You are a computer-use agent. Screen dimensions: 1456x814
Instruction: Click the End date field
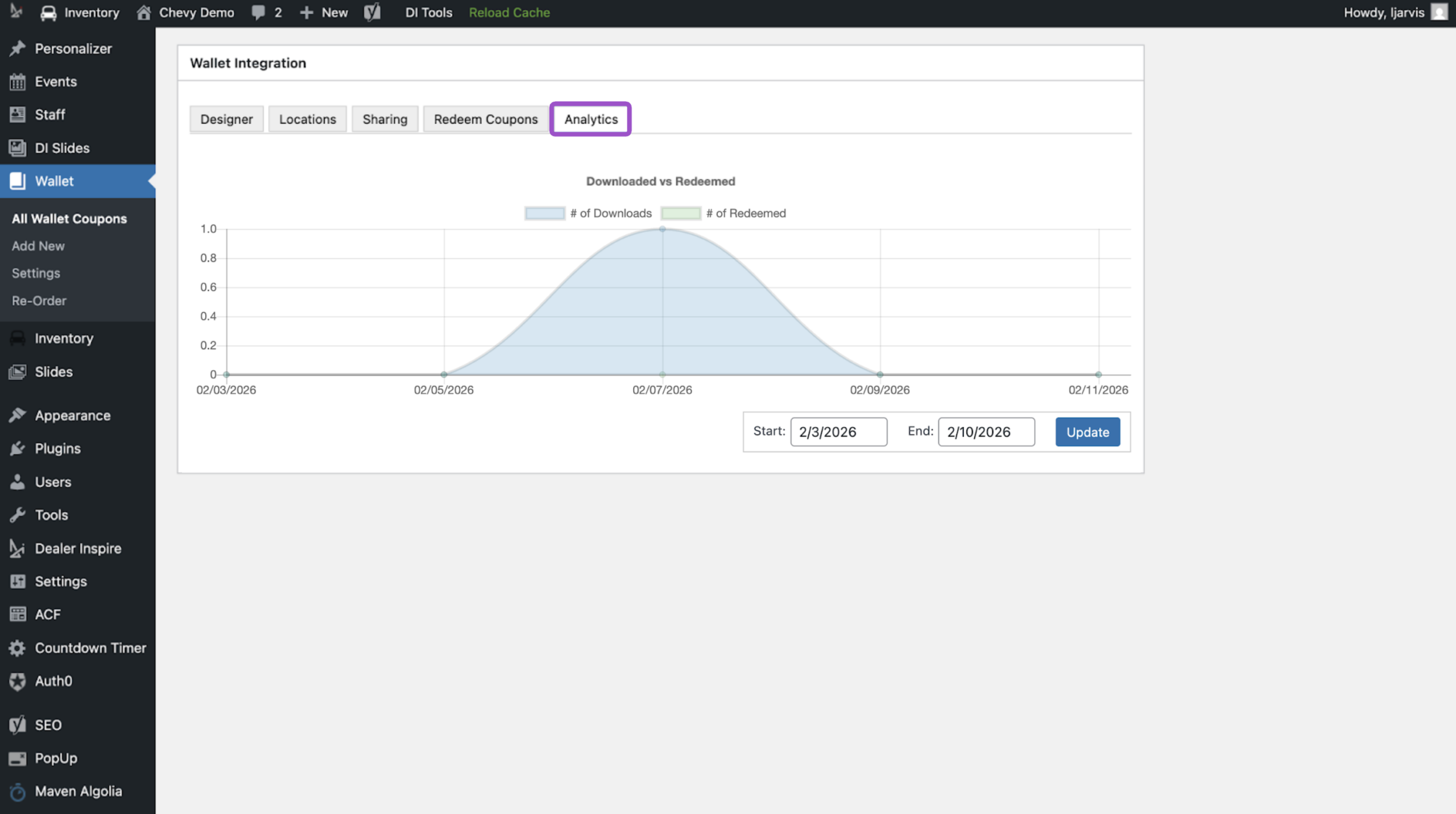986,432
